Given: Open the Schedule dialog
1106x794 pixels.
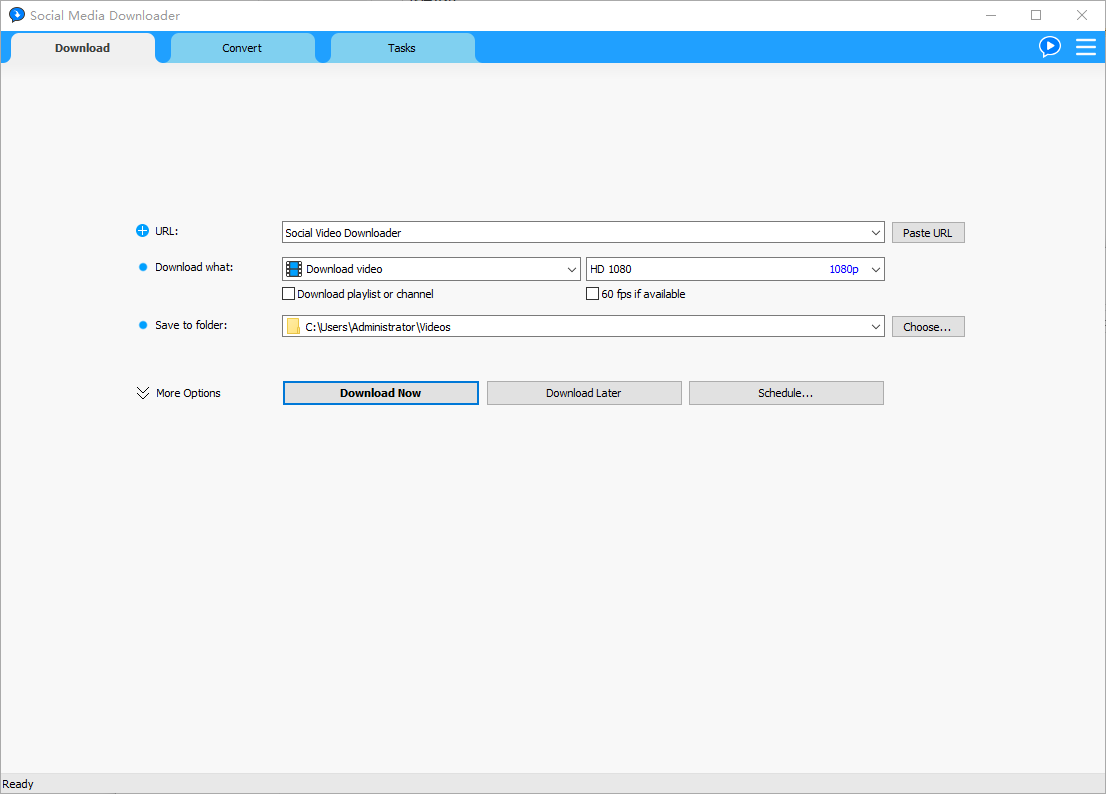Looking at the screenshot, I should point(785,392).
